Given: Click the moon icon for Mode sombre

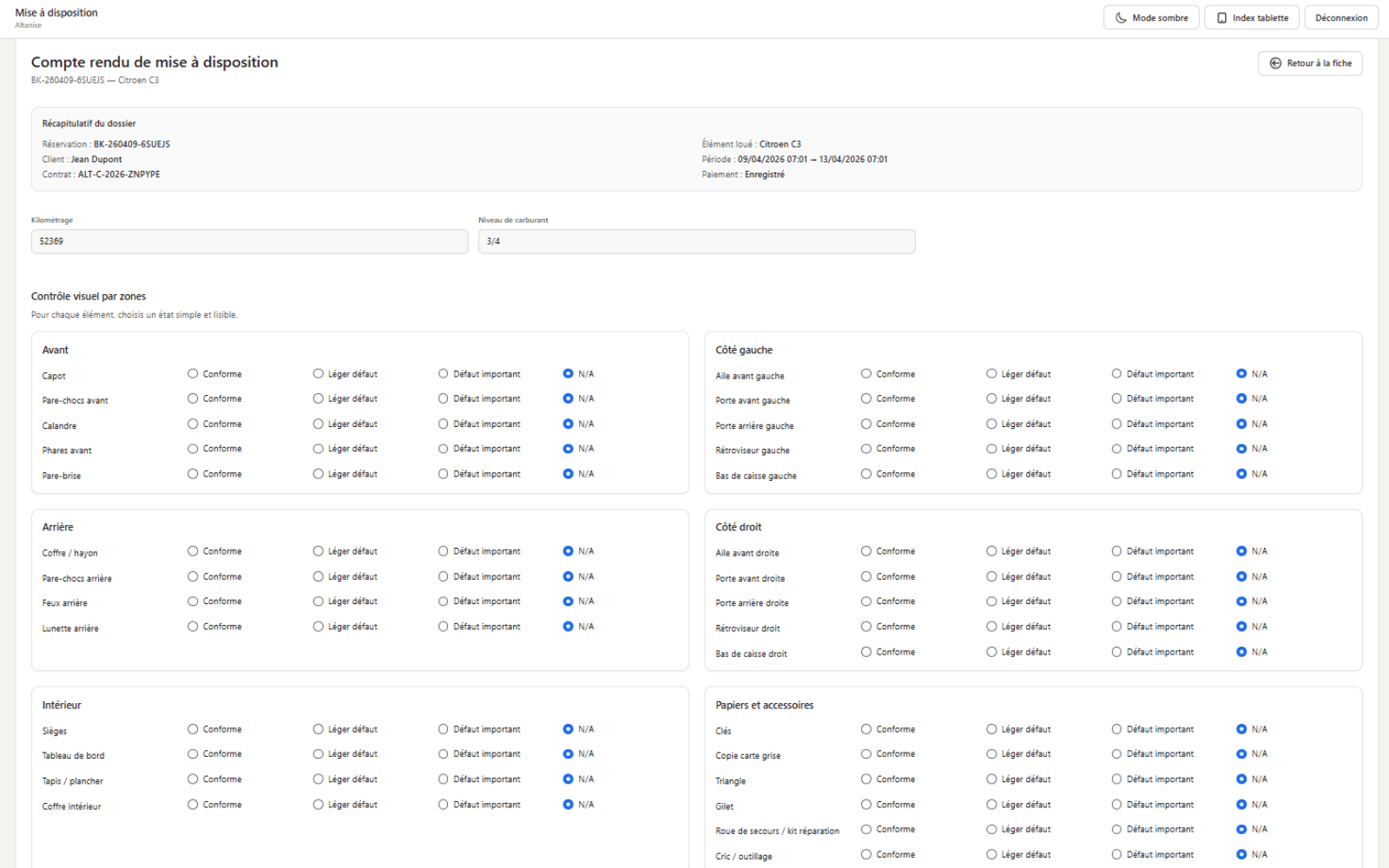Looking at the screenshot, I should point(1121,18).
